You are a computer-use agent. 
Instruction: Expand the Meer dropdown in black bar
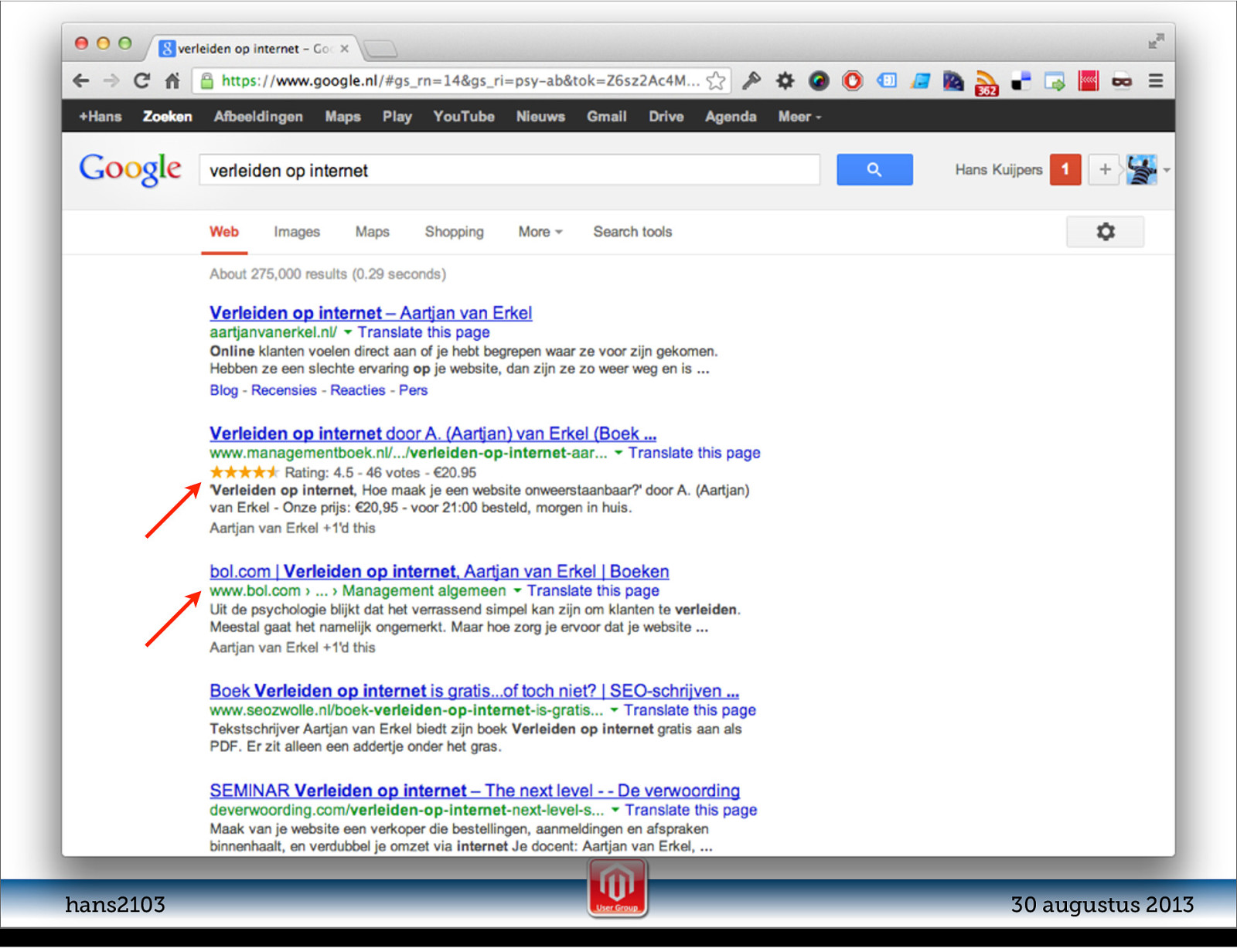coord(799,117)
